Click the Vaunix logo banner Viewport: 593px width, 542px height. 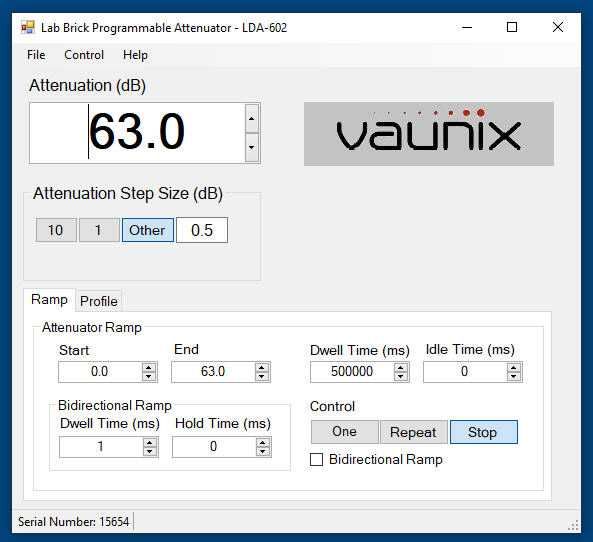click(429, 134)
